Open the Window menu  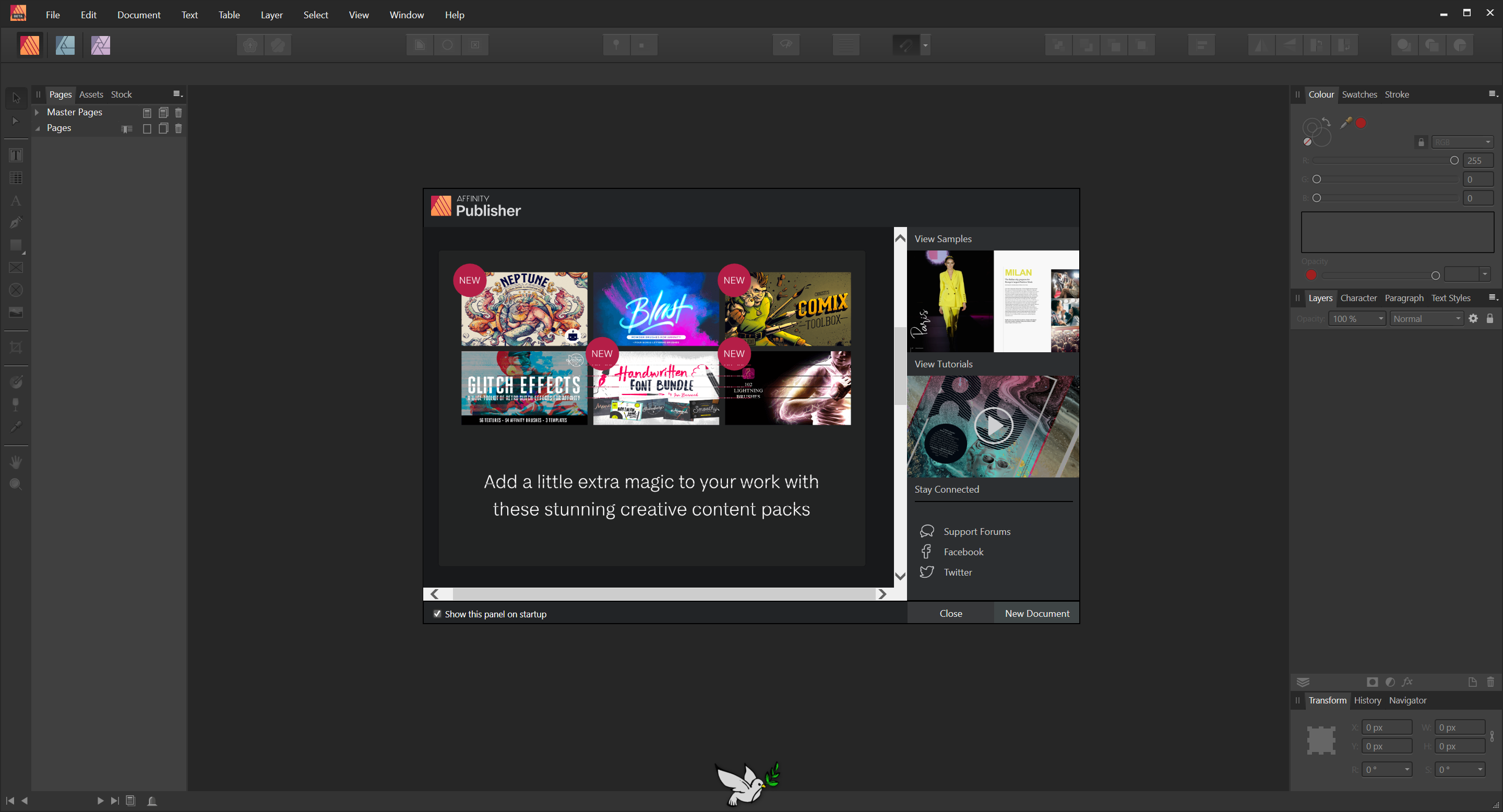click(x=407, y=15)
